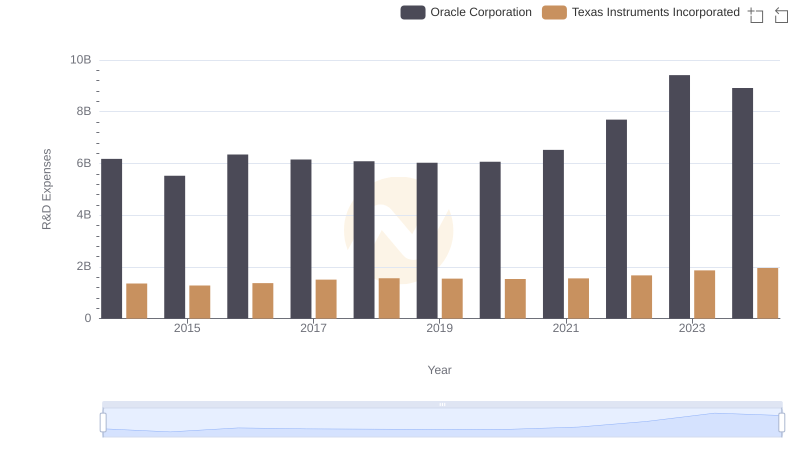Viewport: 800px width, 461px height.
Task: Grab the top move bar of zoom slider
Action: (442, 404)
